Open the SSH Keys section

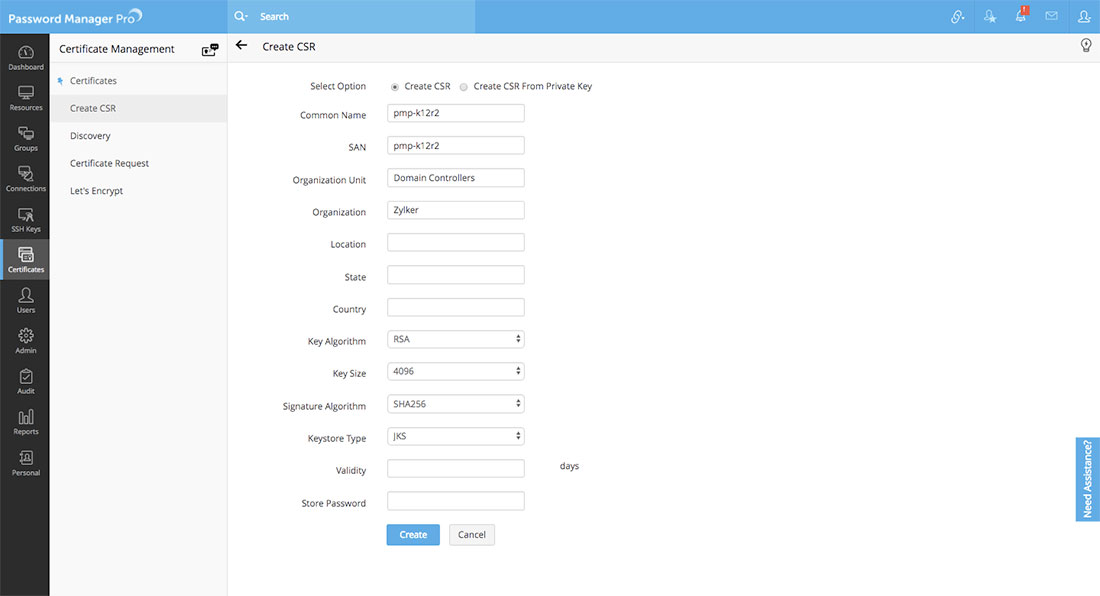point(25,218)
